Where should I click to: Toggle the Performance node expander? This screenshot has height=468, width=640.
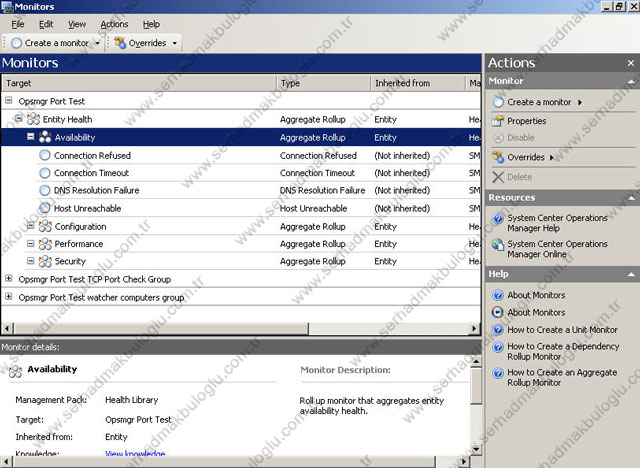click(31, 244)
